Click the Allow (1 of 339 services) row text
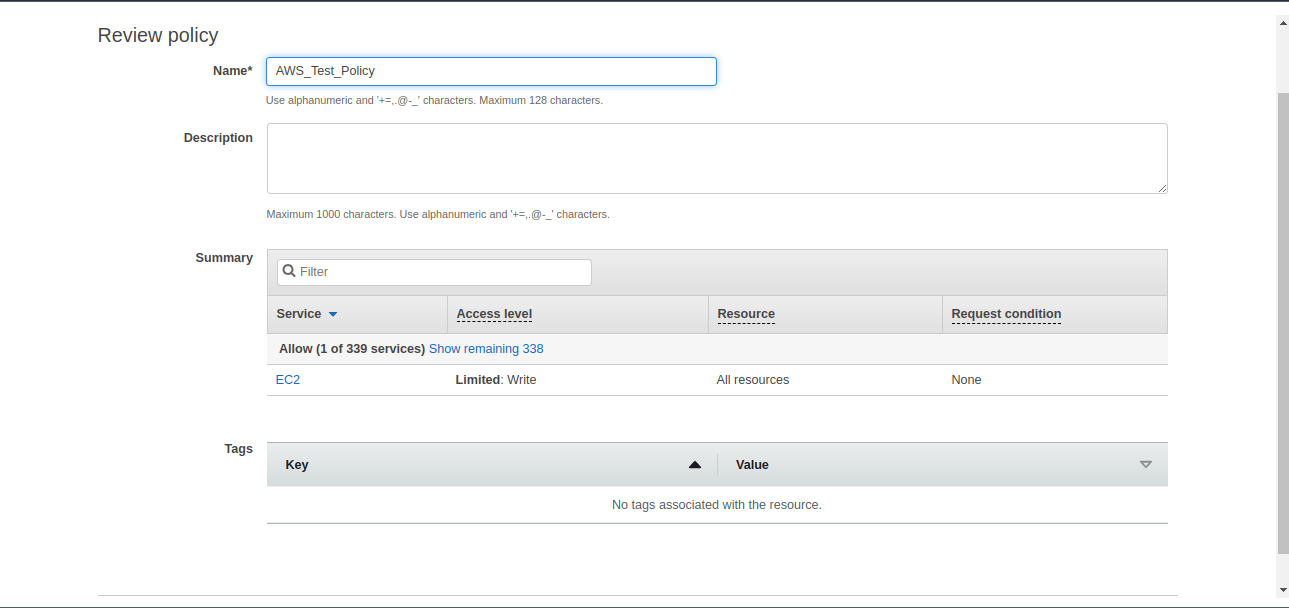This screenshot has height=608, width=1289. pos(352,349)
